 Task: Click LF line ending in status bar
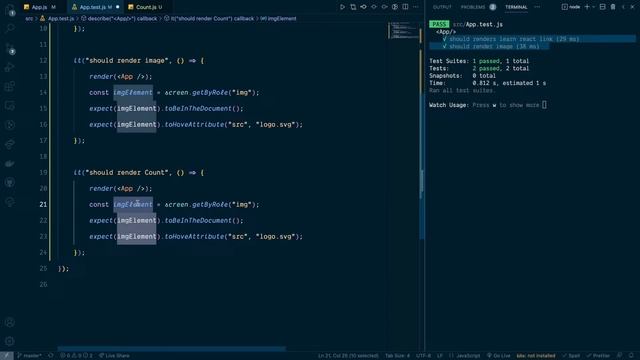pyautogui.click(x=440, y=356)
